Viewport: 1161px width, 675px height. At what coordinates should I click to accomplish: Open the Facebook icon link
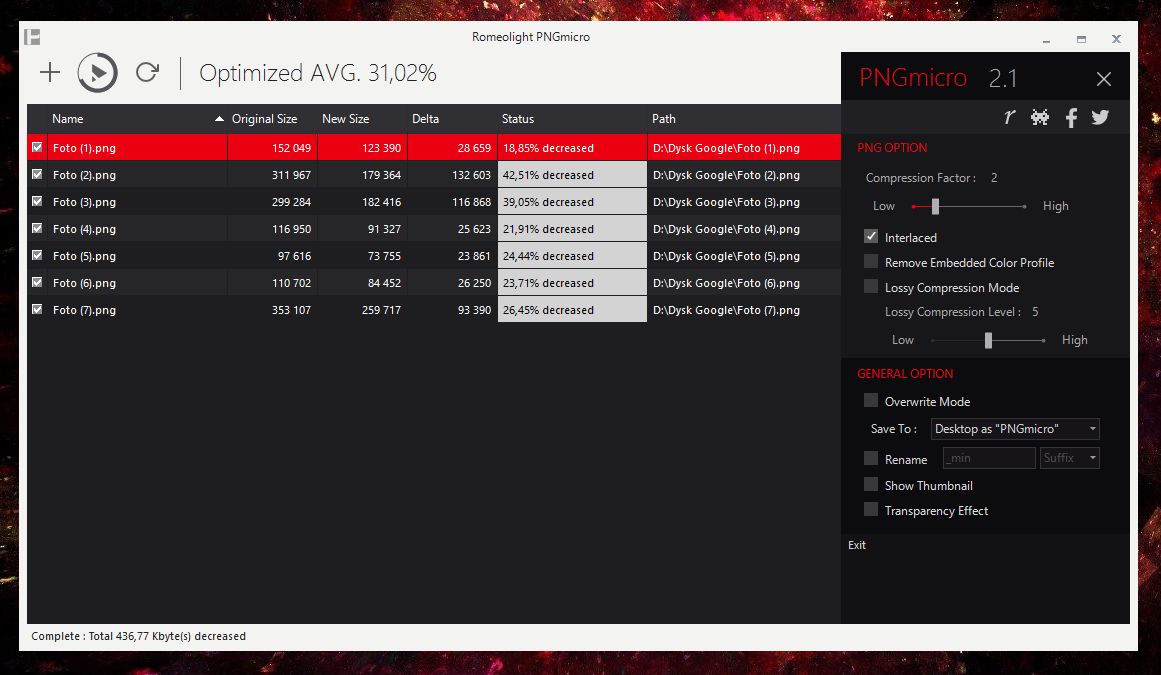click(1071, 118)
